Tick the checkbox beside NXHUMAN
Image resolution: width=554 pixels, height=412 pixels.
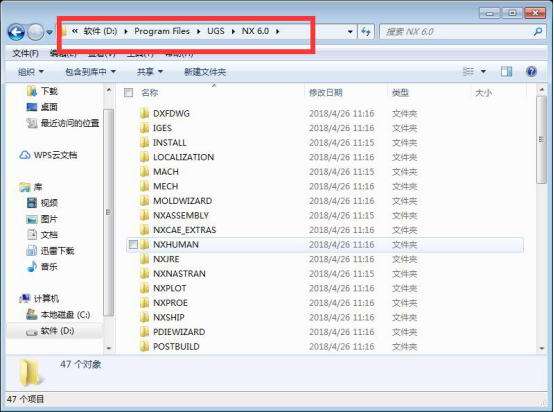click(x=133, y=245)
